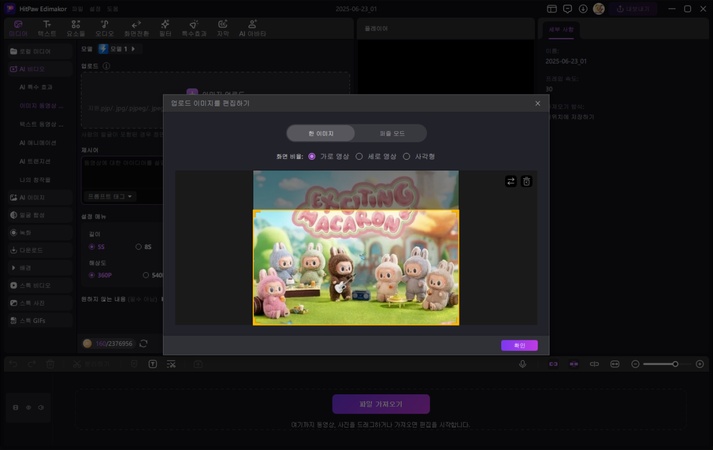
Task: Select the 사각형 square radio button
Action: 407,156
